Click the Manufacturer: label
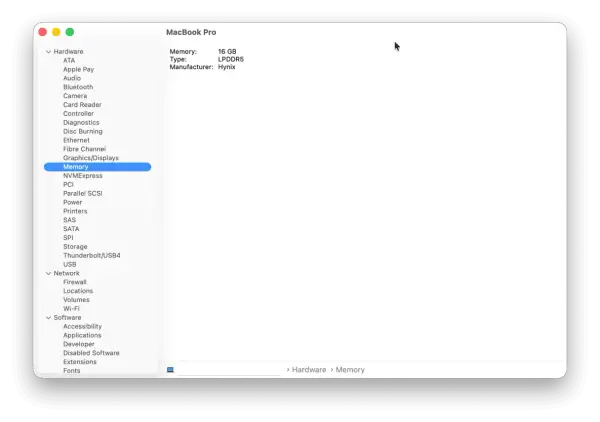The image size is (600, 422). click(x=191, y=67)
